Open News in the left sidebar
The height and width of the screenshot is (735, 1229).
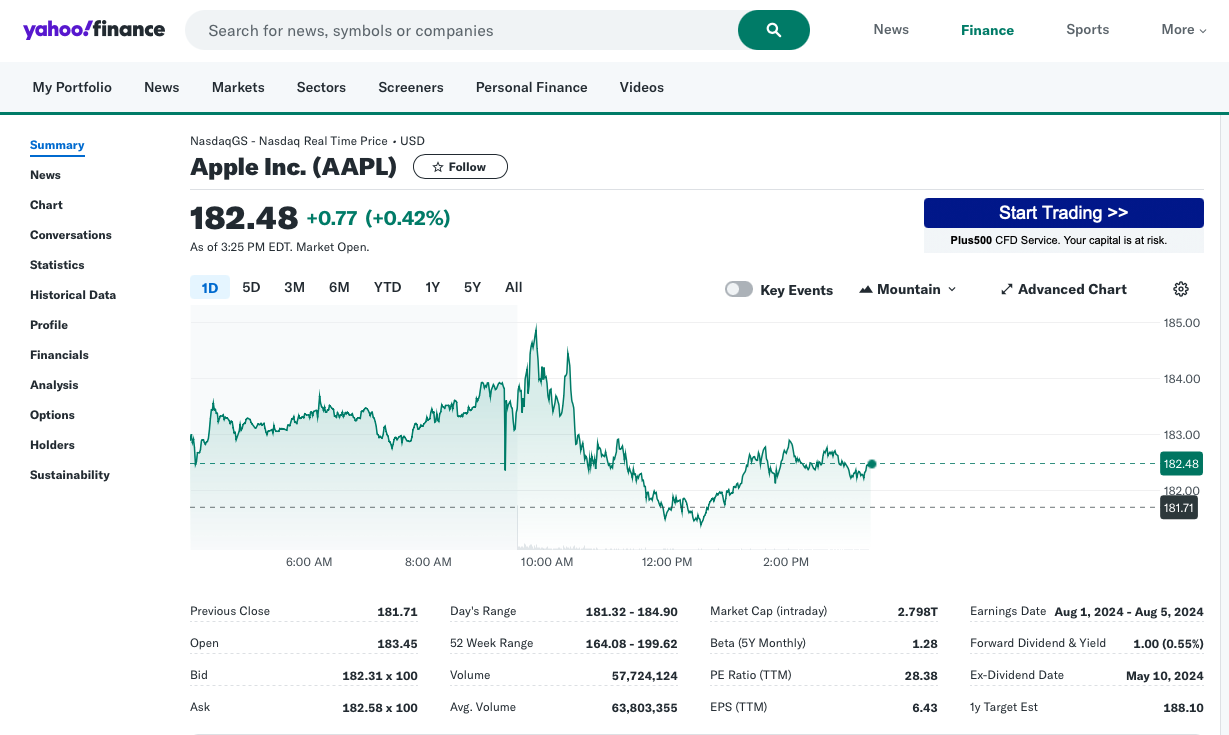[45, 175]
